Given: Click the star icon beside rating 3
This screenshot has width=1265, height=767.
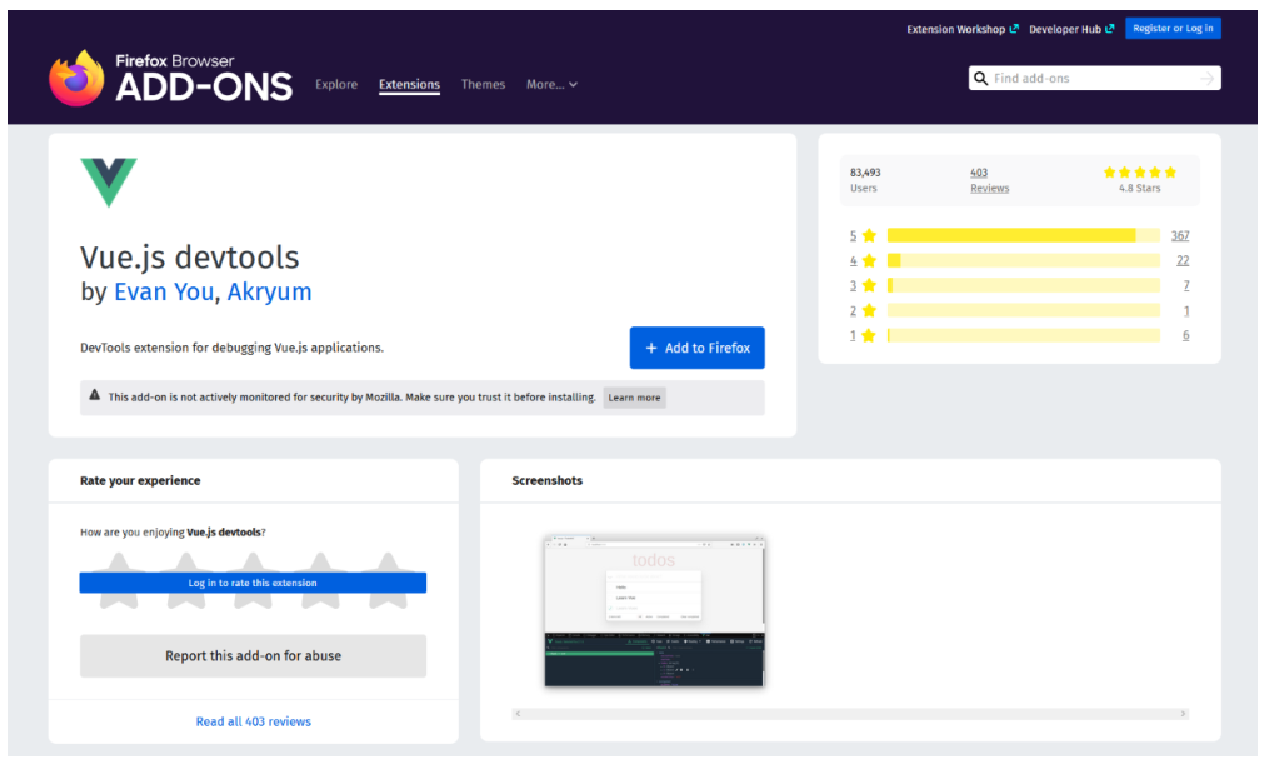Looking at the screenshot, I should [x=869, y=286].
